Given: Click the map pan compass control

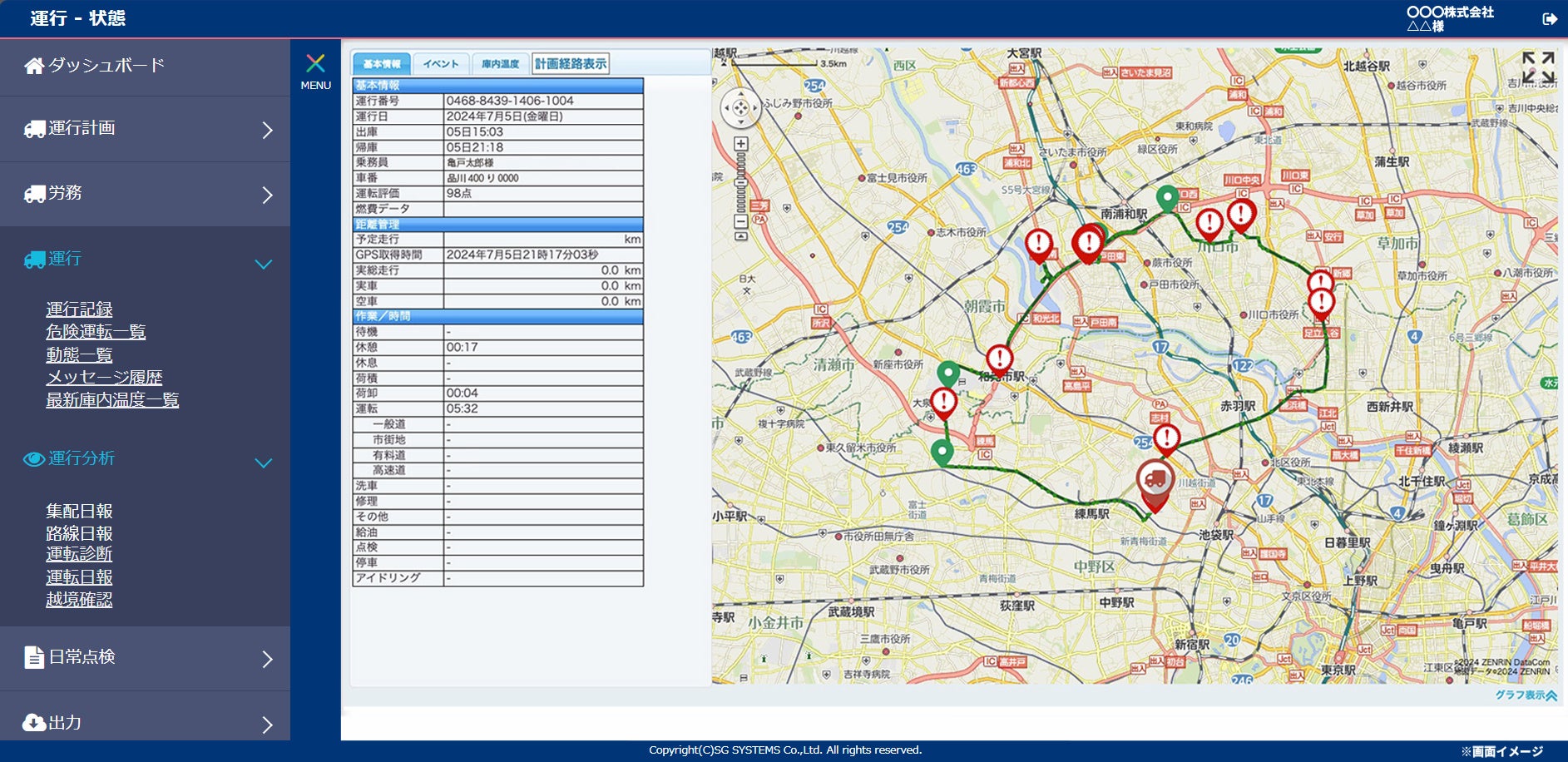Looking at the screenshot, I should click(740, 108).
